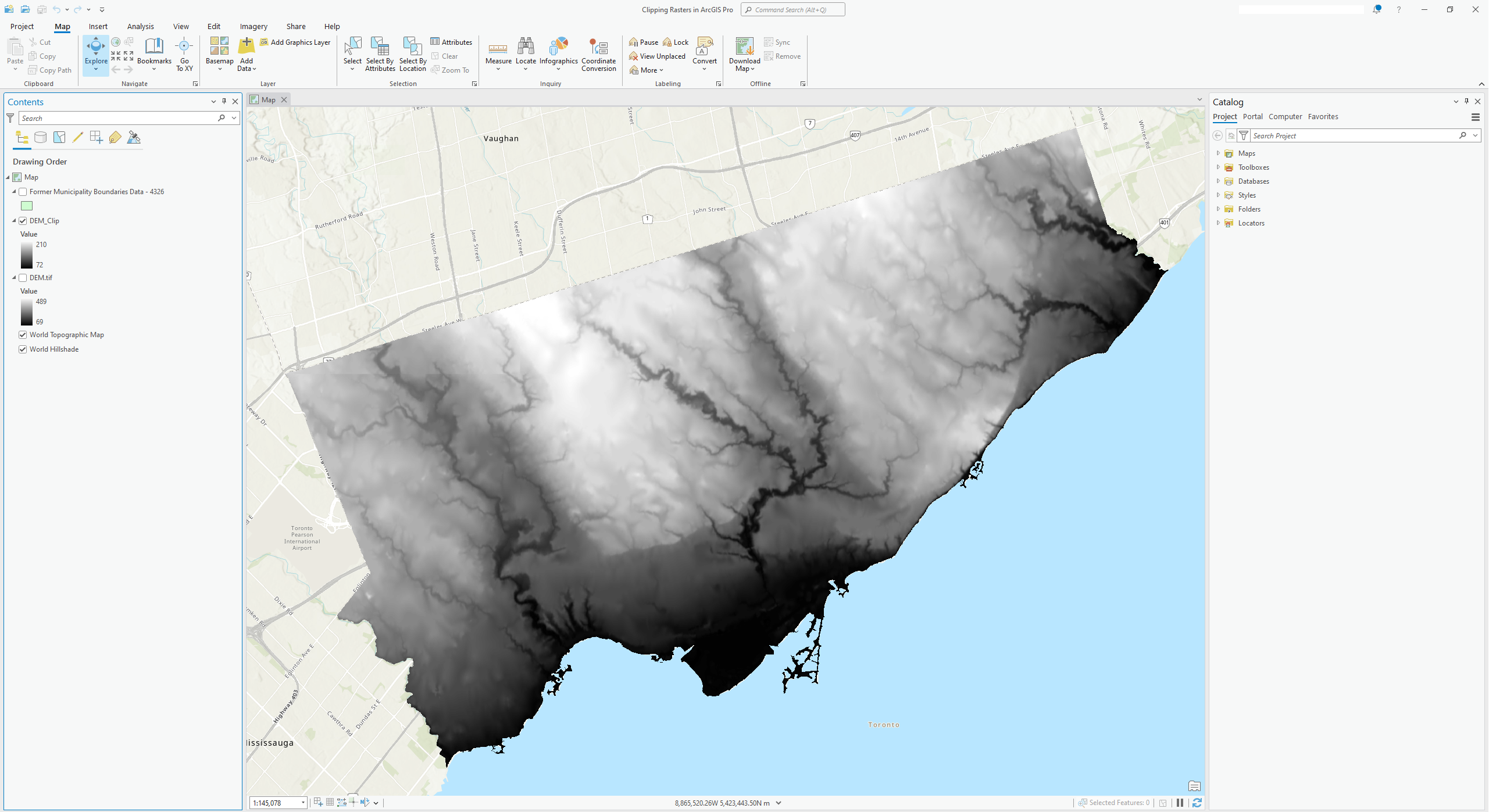Switch to the Analysis ribbon tab
Screen dimensions: 1489x812
pos(140,26)
